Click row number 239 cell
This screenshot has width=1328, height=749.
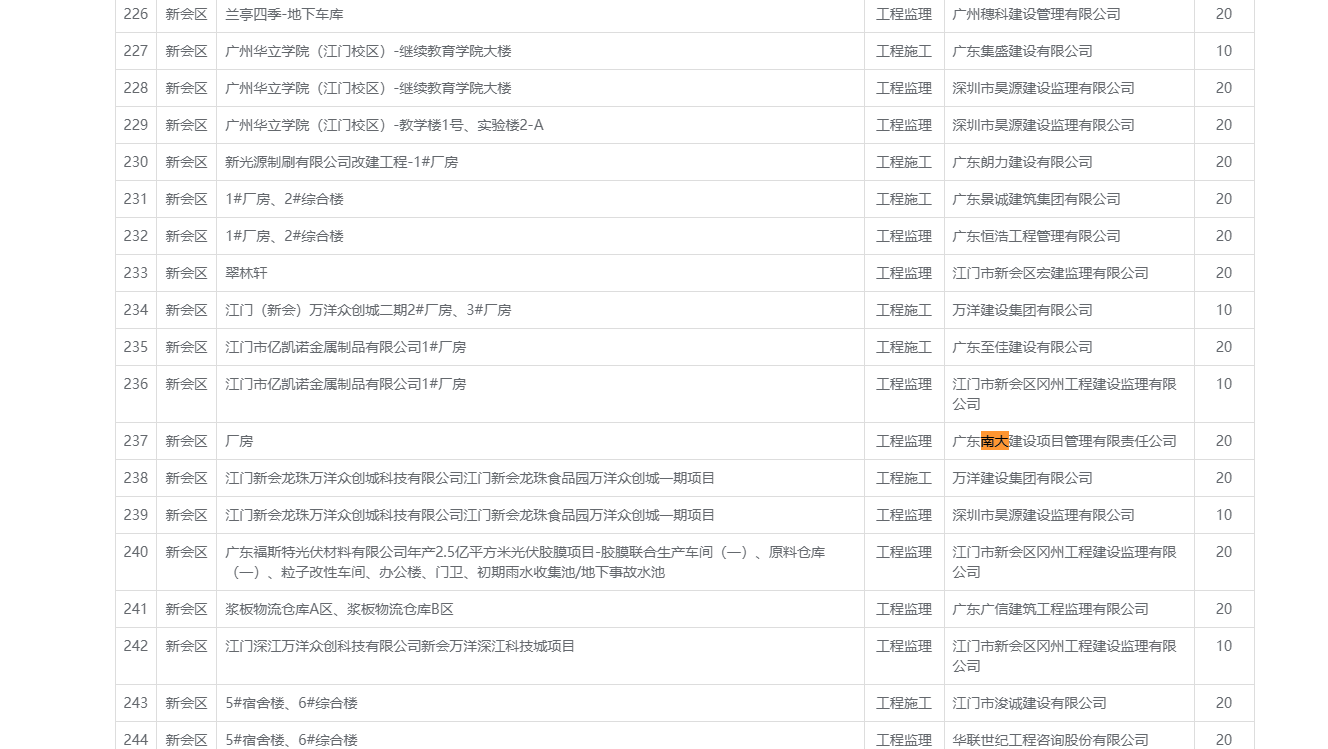(136, 515)
